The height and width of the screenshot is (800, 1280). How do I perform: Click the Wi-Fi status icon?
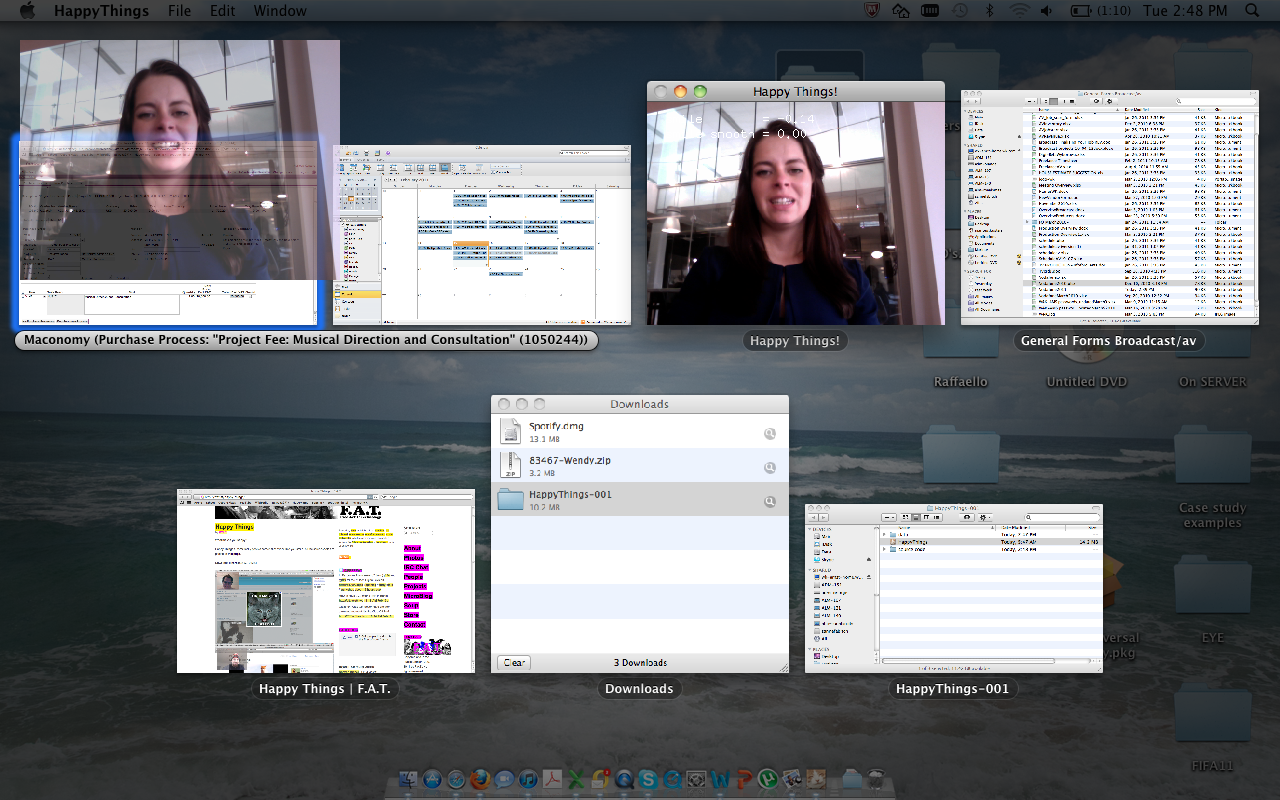(x=1019, y=11)
